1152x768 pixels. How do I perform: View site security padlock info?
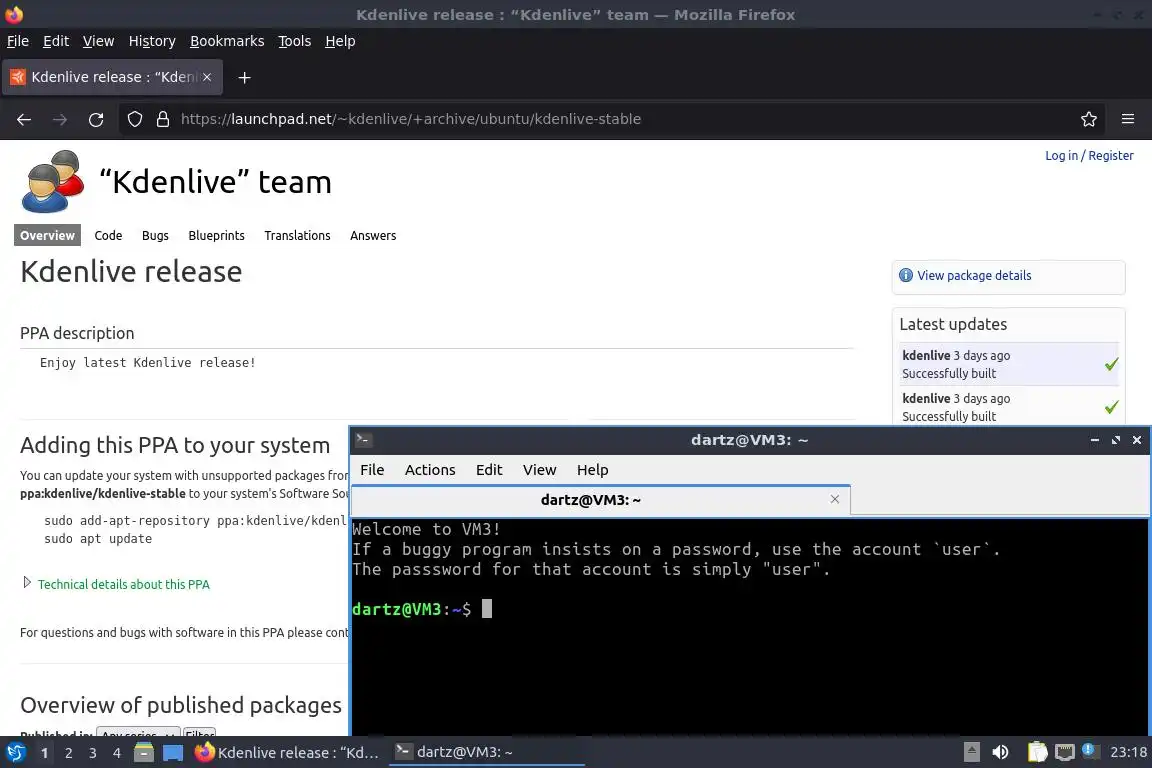163,119
